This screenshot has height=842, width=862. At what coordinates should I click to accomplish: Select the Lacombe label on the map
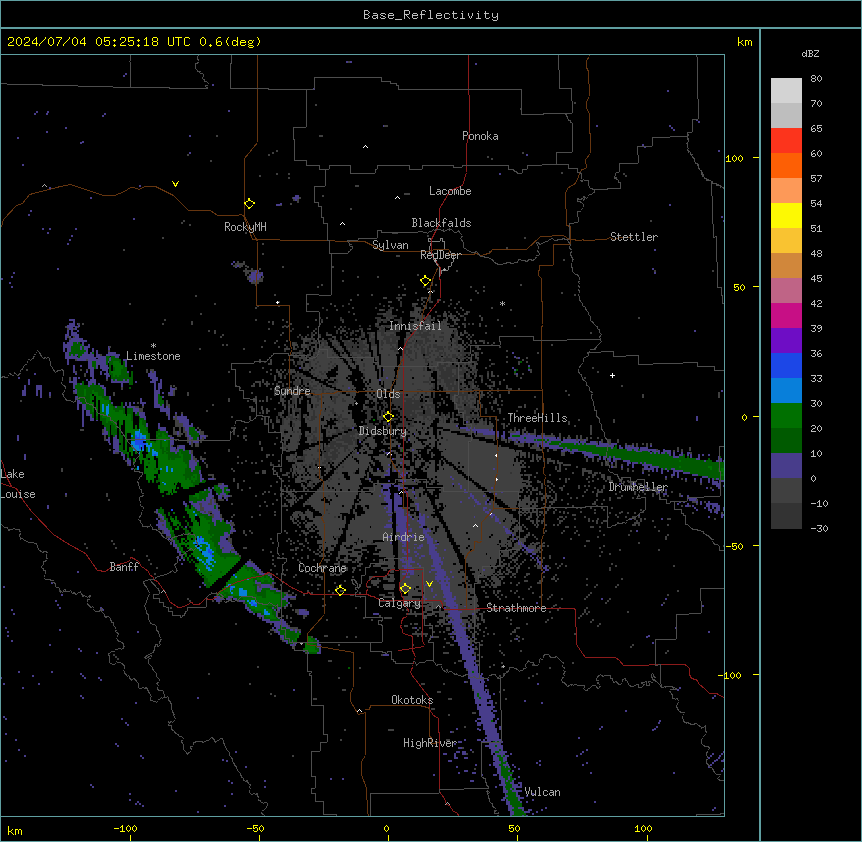[x=450, y=191]
